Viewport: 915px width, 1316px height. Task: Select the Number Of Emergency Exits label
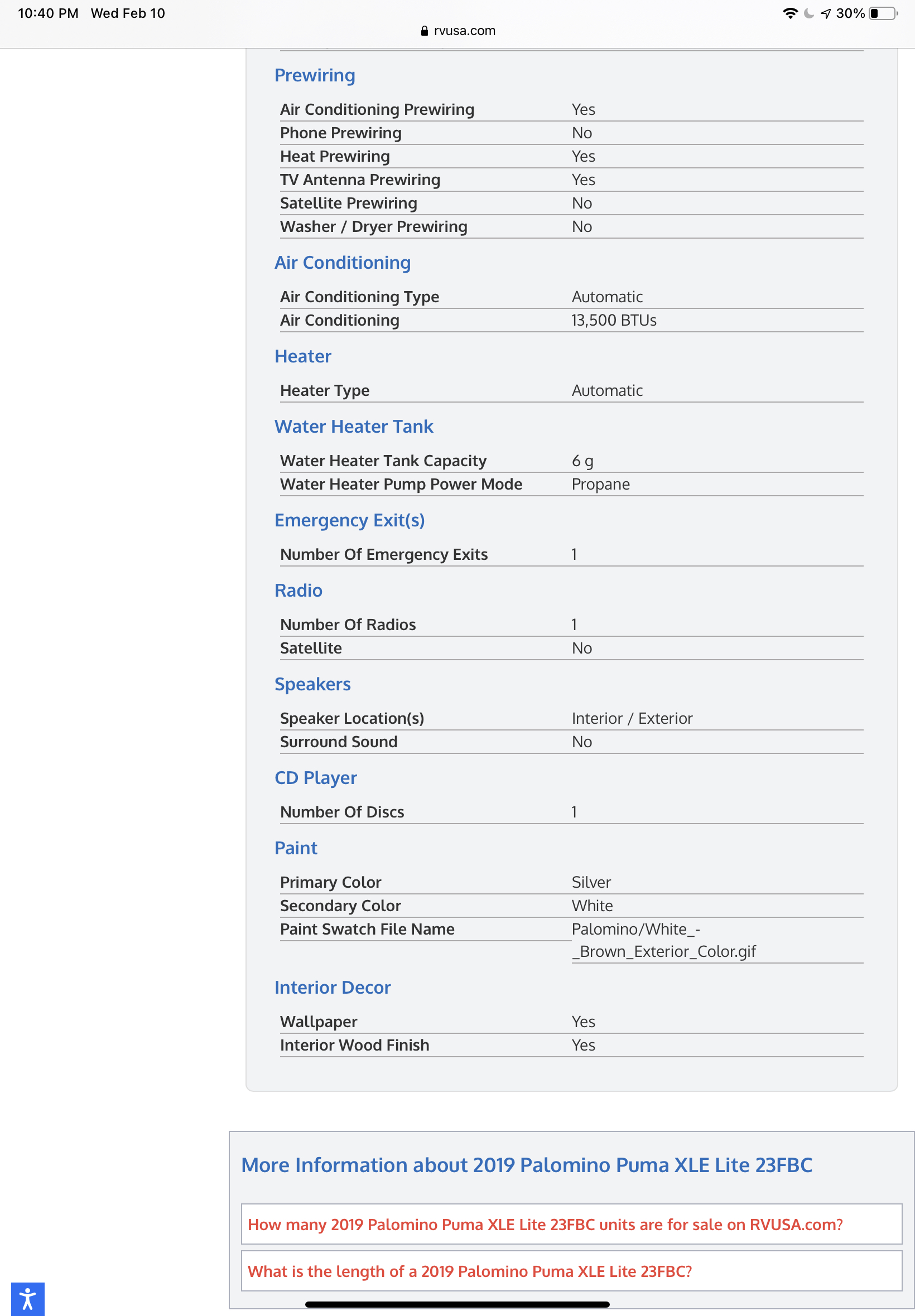click(x=383, y=555)
